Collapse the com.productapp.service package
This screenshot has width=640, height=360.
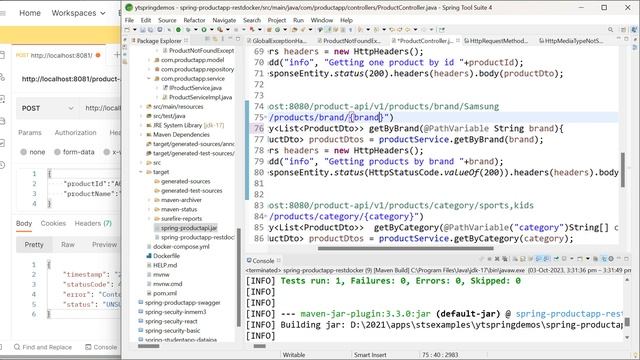coord(149,78)
